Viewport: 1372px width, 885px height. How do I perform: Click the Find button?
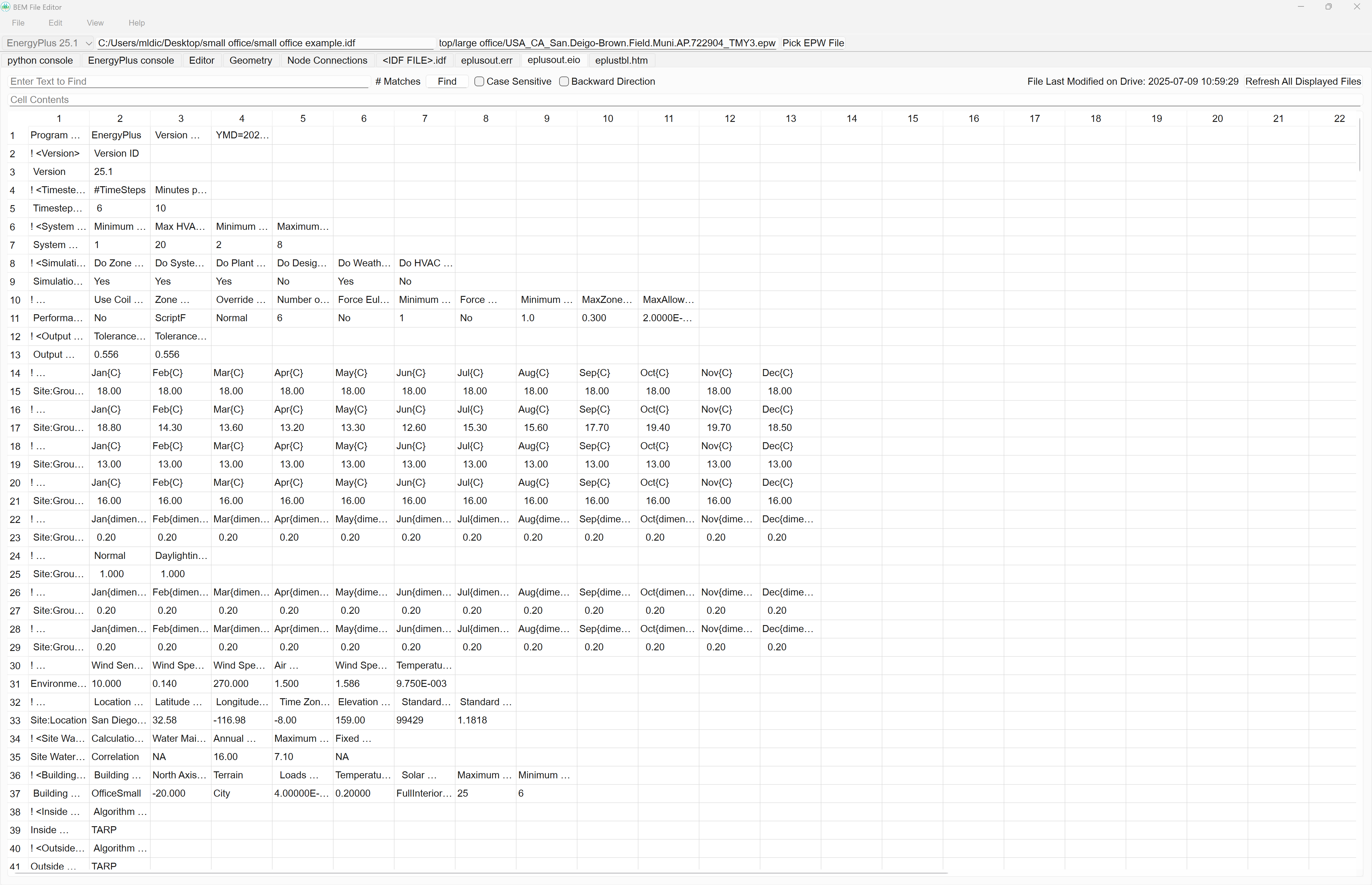[x=447, y=82]
